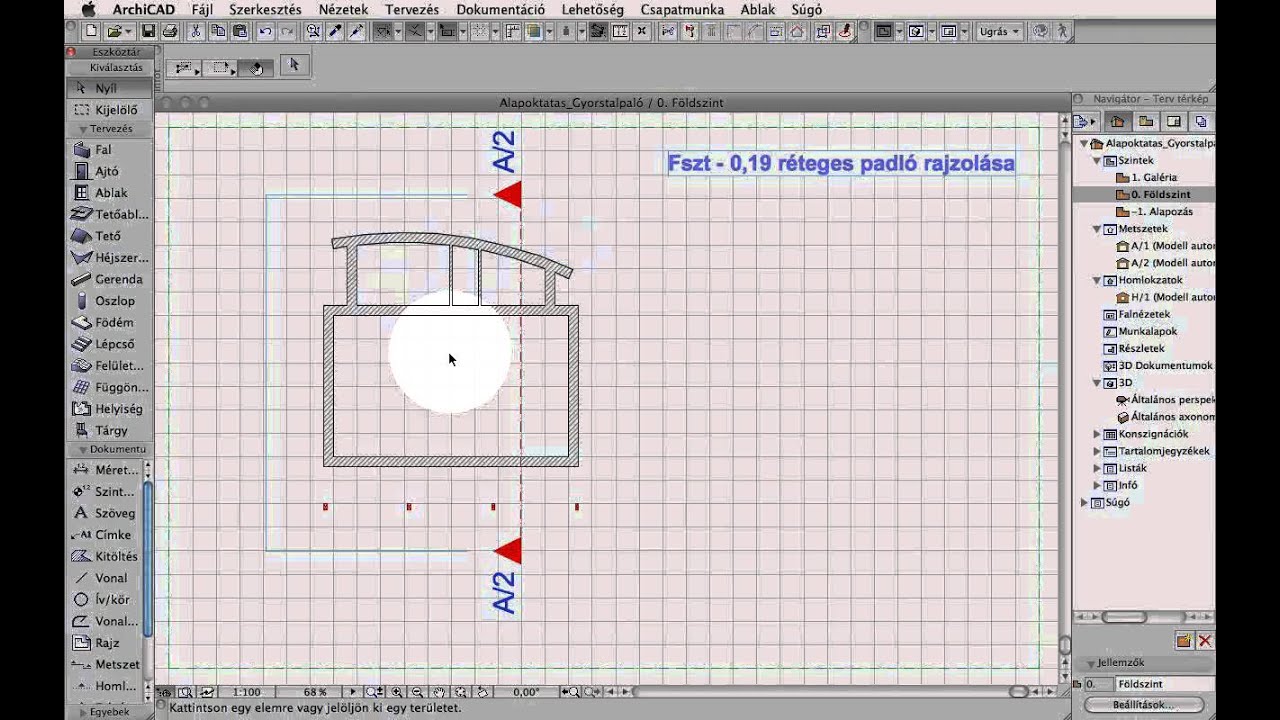Collapse the Homlokzatok tree node

point(1097,281)
